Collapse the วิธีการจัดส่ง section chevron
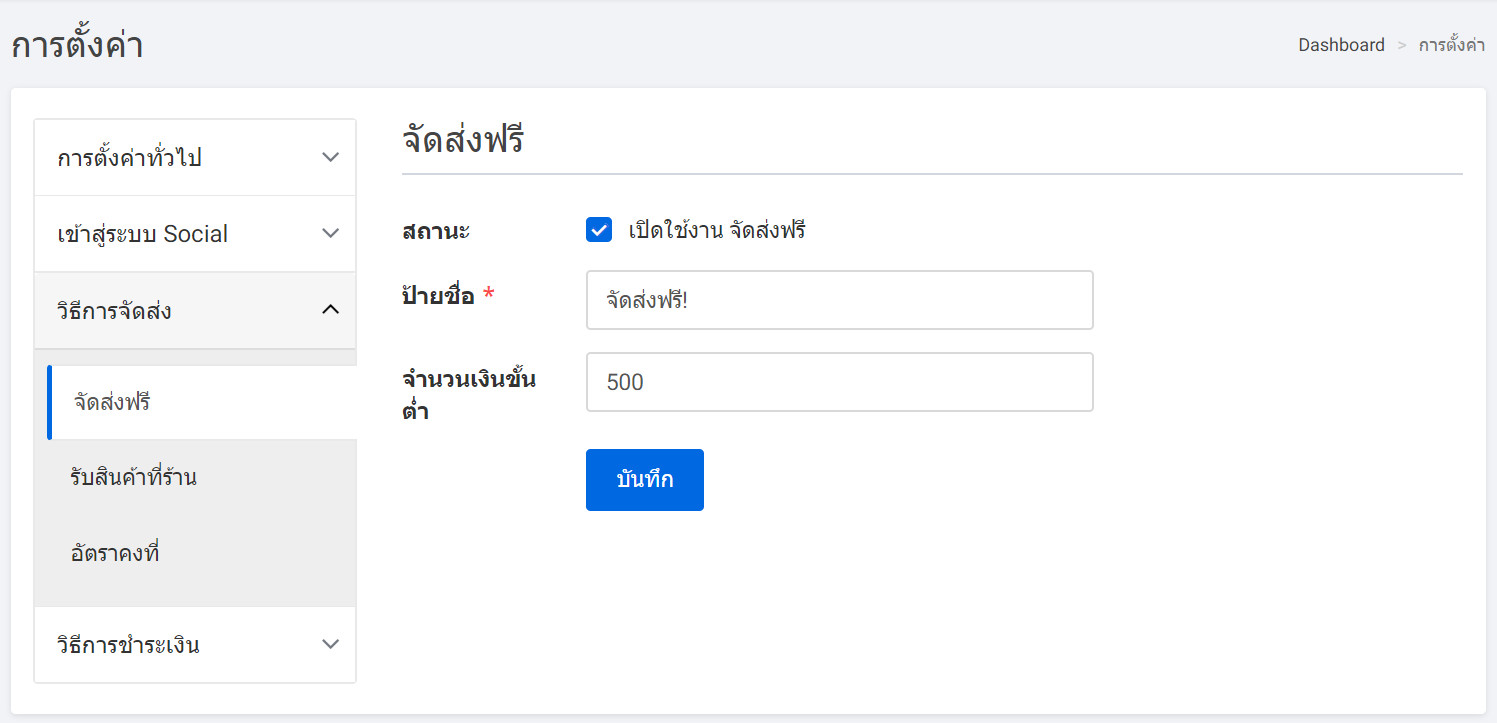The image size is (1497, 723). 331,311
